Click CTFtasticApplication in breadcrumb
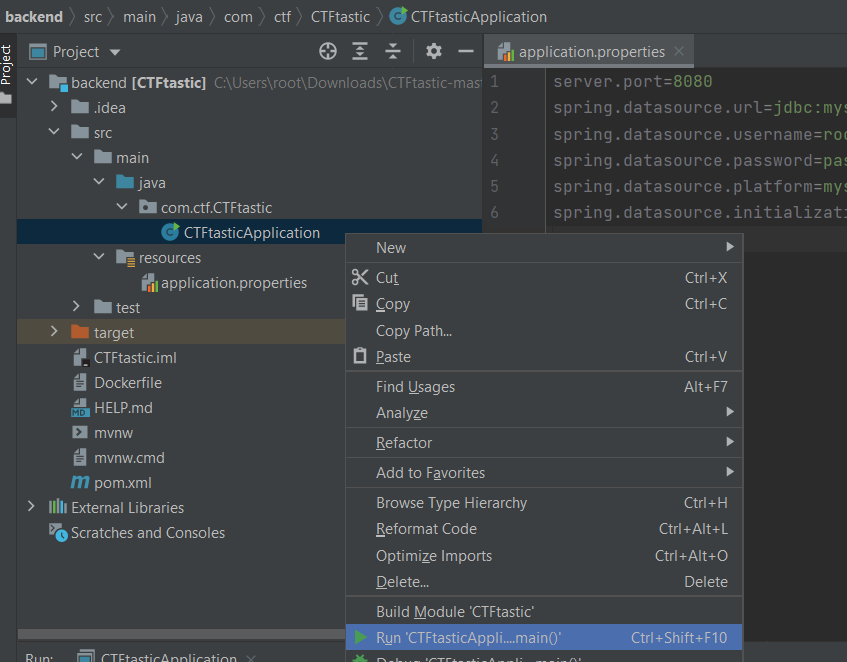Image resolution: width=847 pixels, height=662 pixels. click(468, 17)
